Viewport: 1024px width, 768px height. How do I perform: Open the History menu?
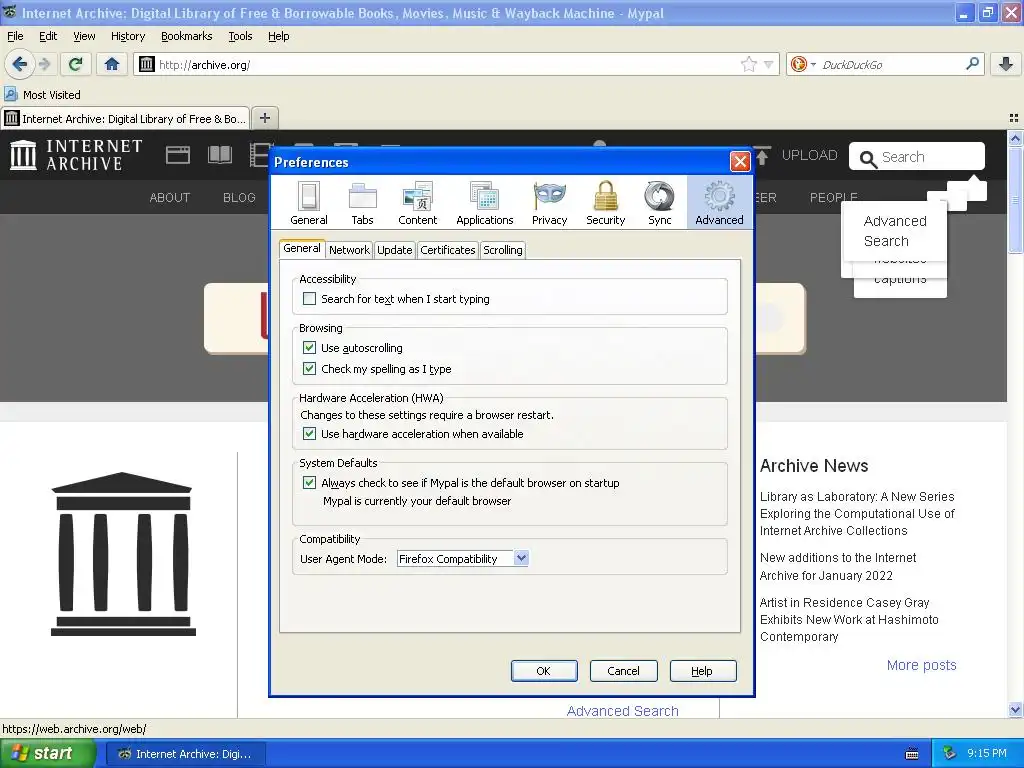[x=128, y=36]
